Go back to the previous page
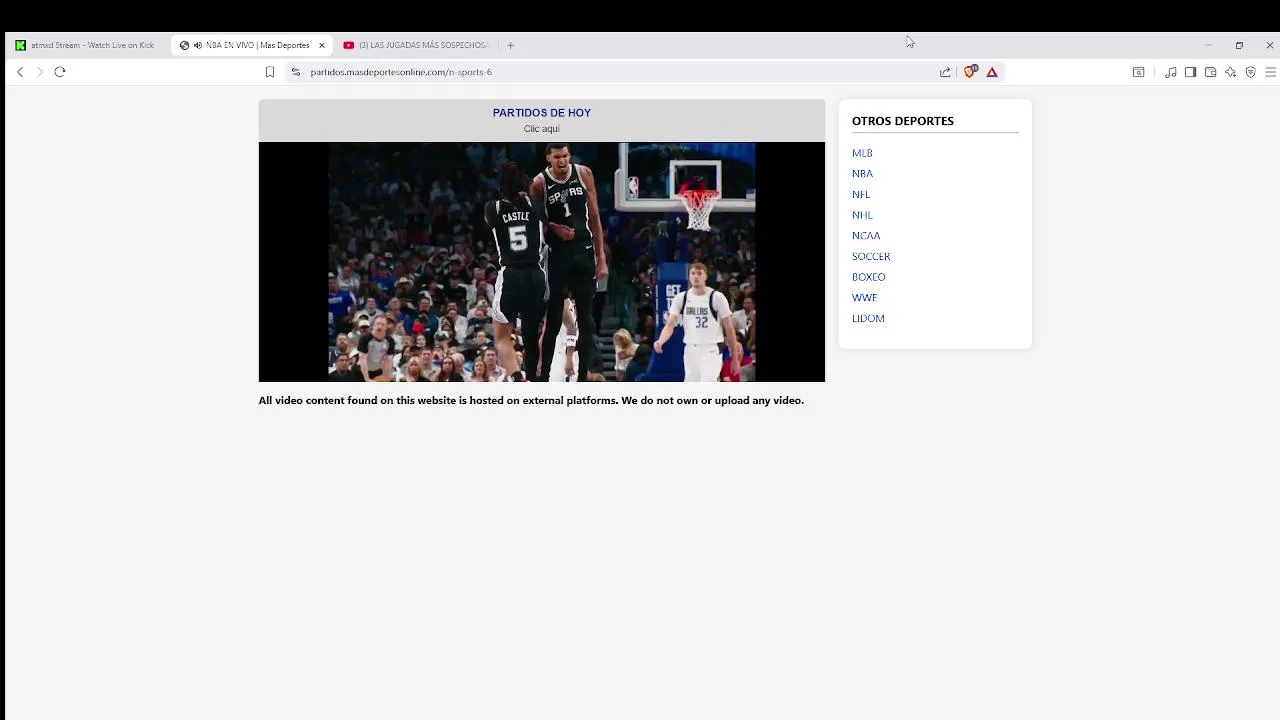This screenshot has width=1280, height=720. click(20, 72)
